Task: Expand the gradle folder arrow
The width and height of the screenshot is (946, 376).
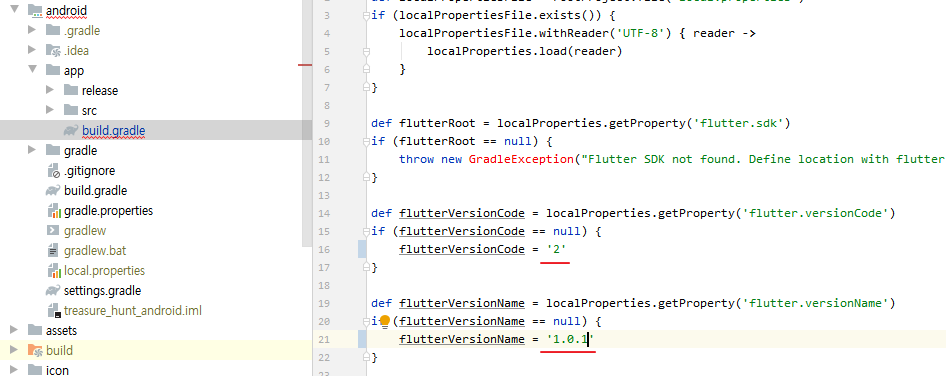Action: click(33, 150)
